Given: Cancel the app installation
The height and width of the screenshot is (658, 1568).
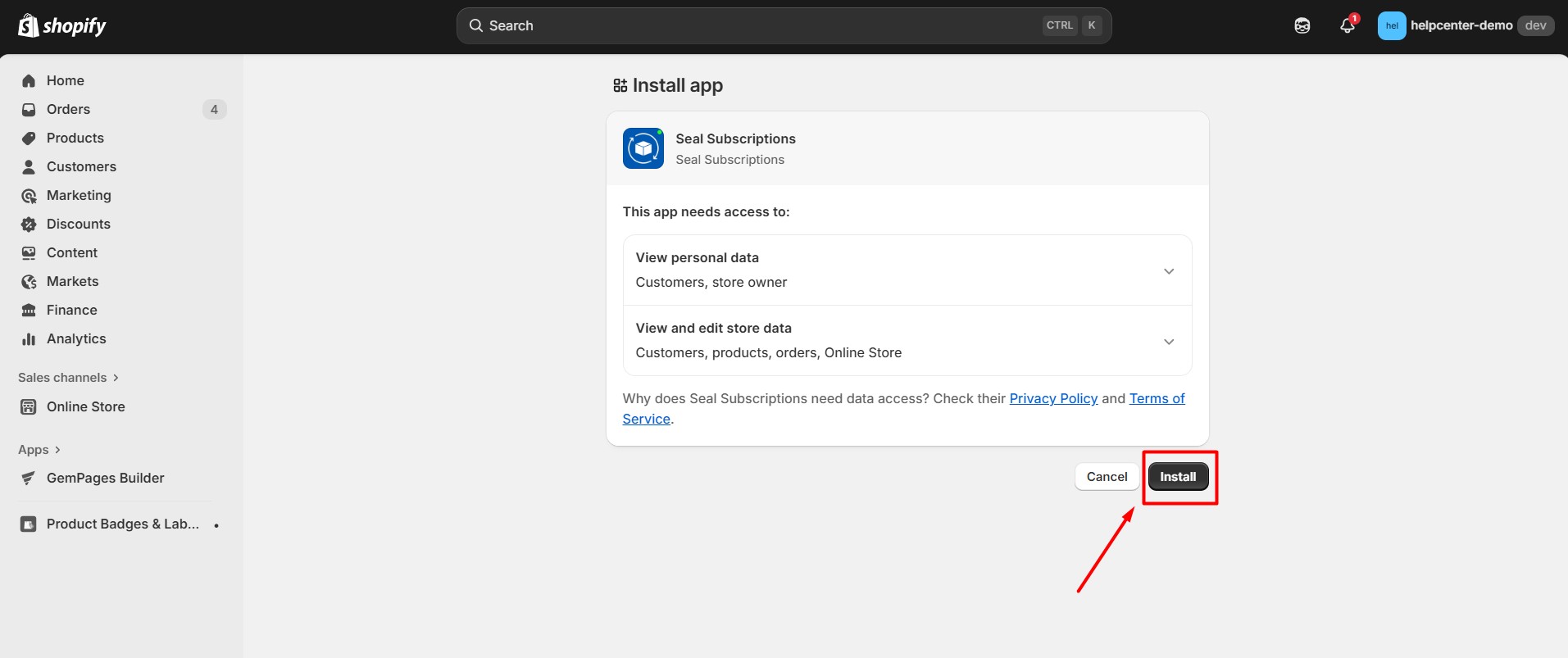Looking at the screenshot, I should [x=1107, y=477].
